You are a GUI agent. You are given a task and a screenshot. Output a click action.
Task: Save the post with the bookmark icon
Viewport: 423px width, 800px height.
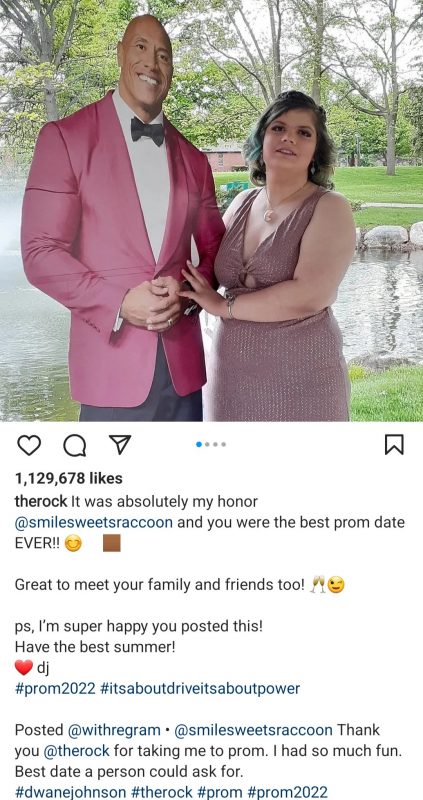[x=394, y=444]
